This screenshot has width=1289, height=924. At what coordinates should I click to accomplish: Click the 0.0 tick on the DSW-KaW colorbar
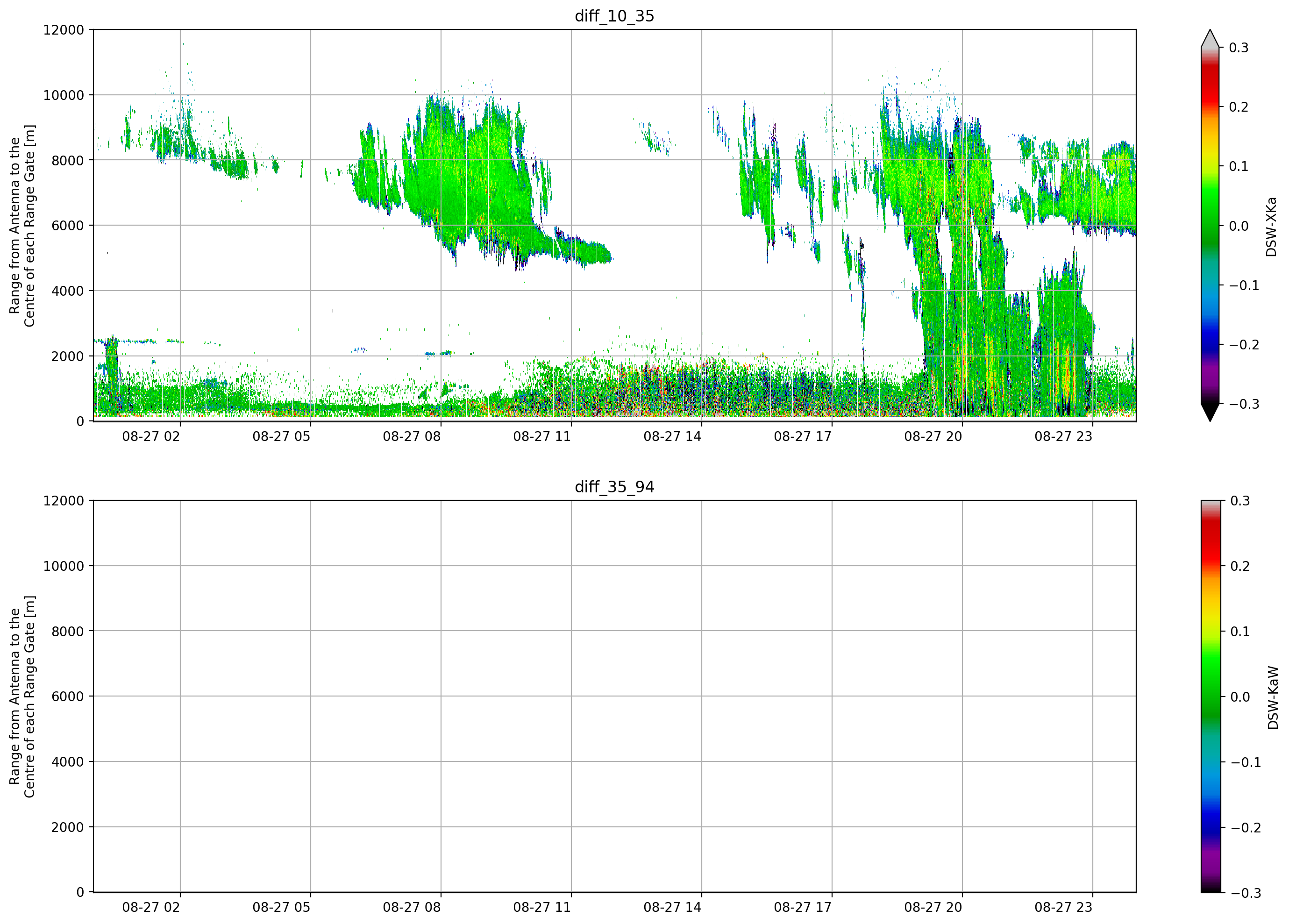click(1240, 697)
